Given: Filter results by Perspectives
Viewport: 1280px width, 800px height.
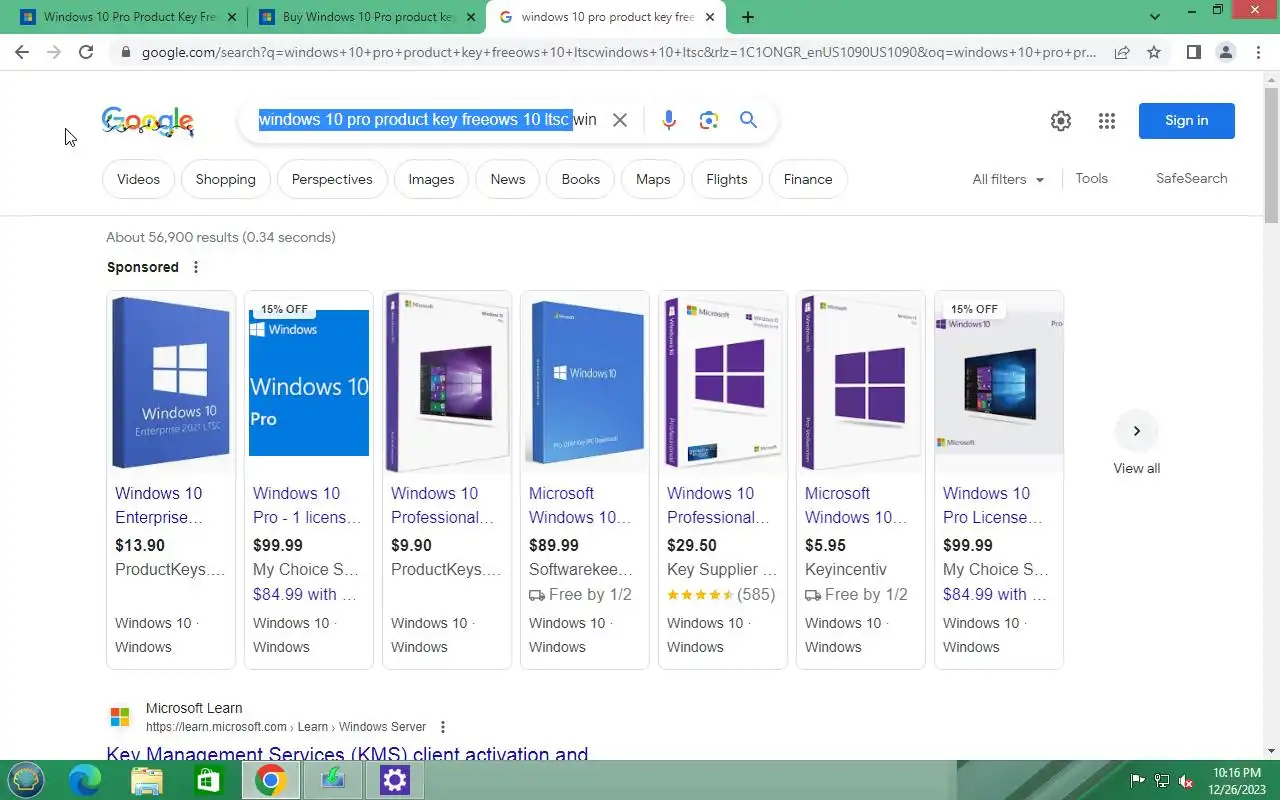Looking at the screenshot, I should 332,179.
